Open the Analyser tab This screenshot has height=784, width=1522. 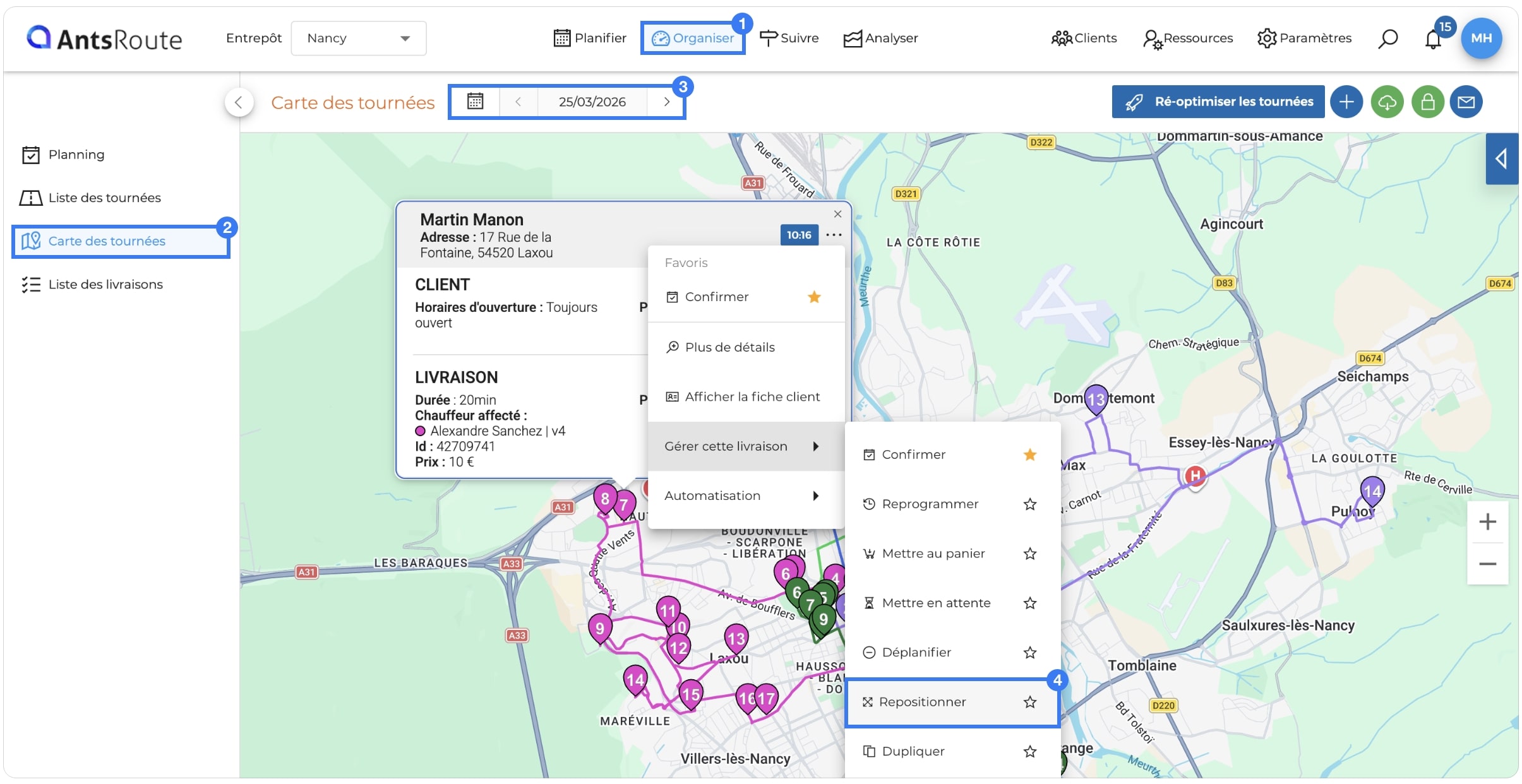880,39
